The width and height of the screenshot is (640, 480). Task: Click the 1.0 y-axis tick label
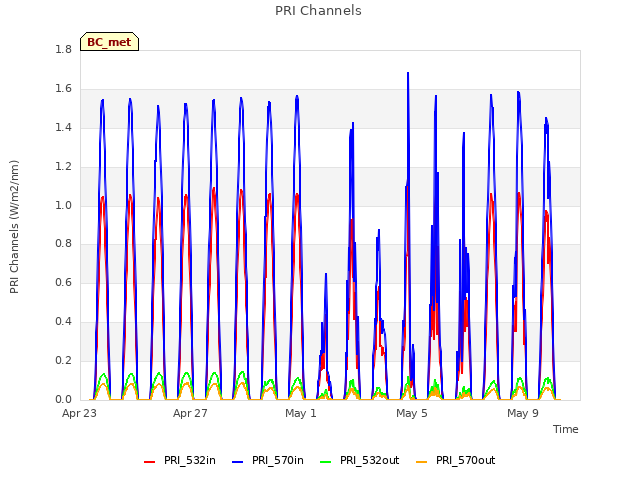coord(63,205)
